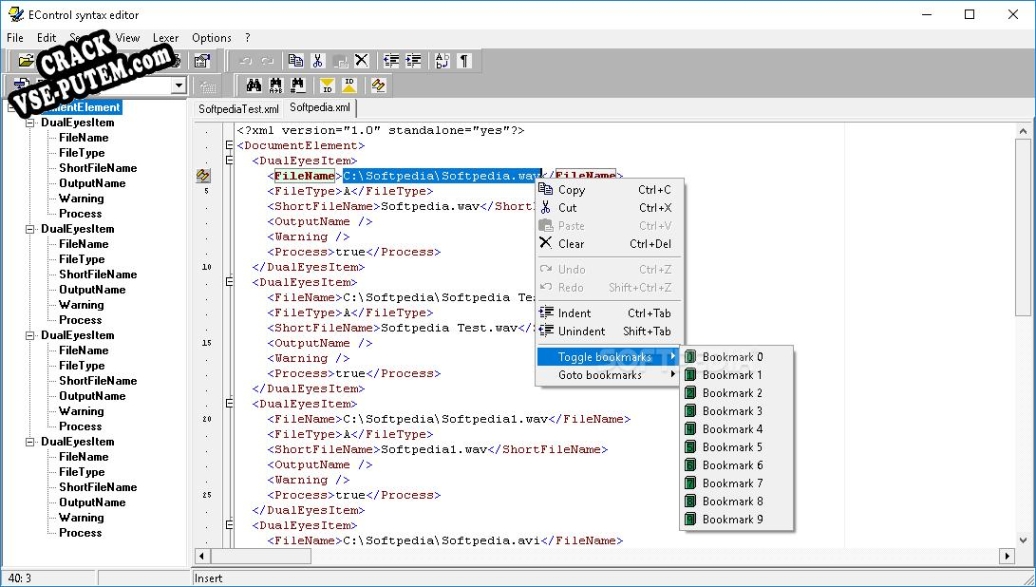Toggle Bookmark 1 in the submenu
The height and width of the screenshot is (587, 1036).
(736, 375)
